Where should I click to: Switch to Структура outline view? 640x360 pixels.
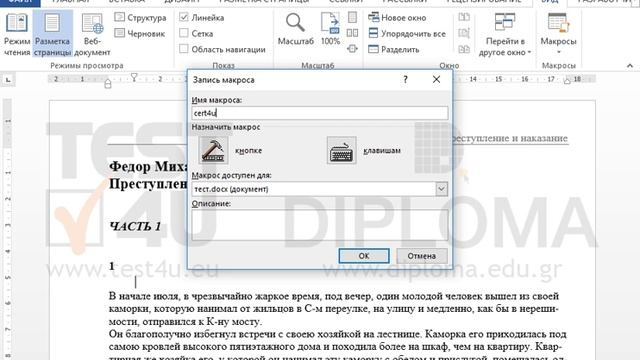coord(140,18)
